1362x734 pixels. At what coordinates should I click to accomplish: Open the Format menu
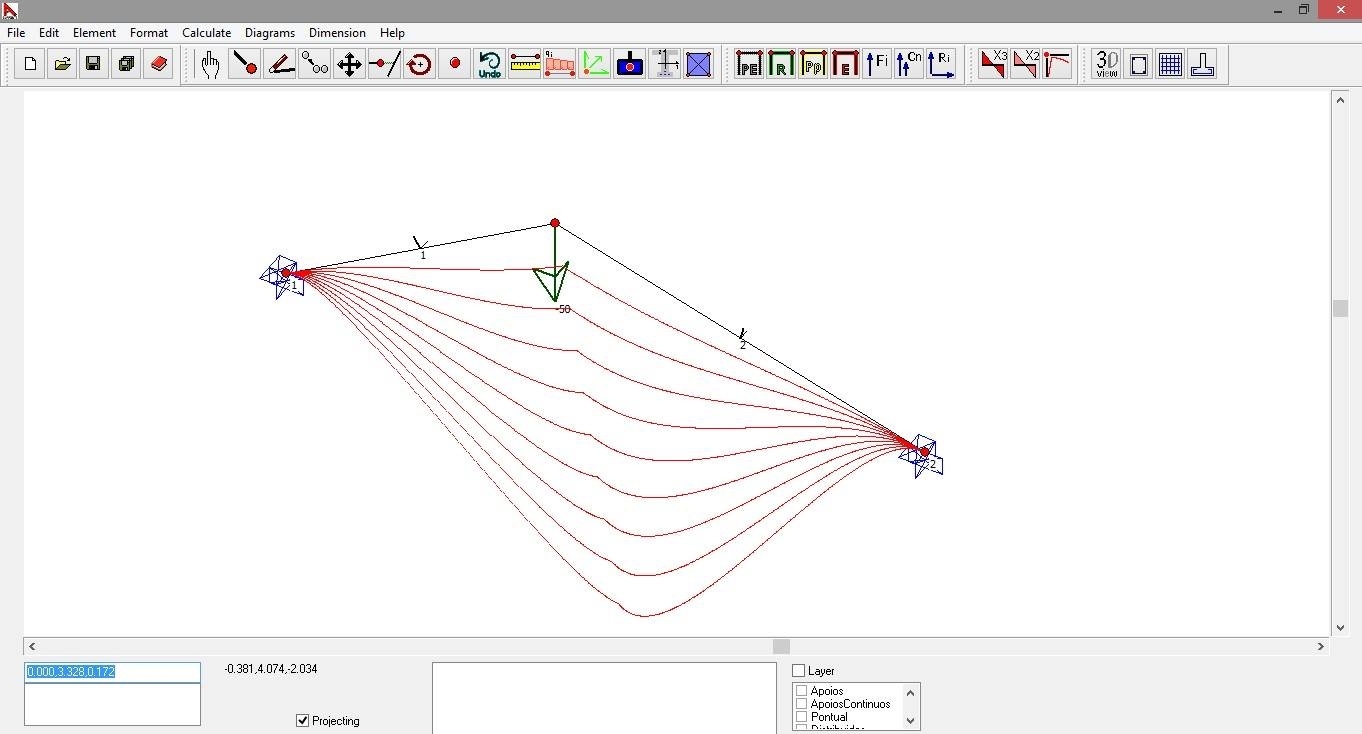point(149,33)
